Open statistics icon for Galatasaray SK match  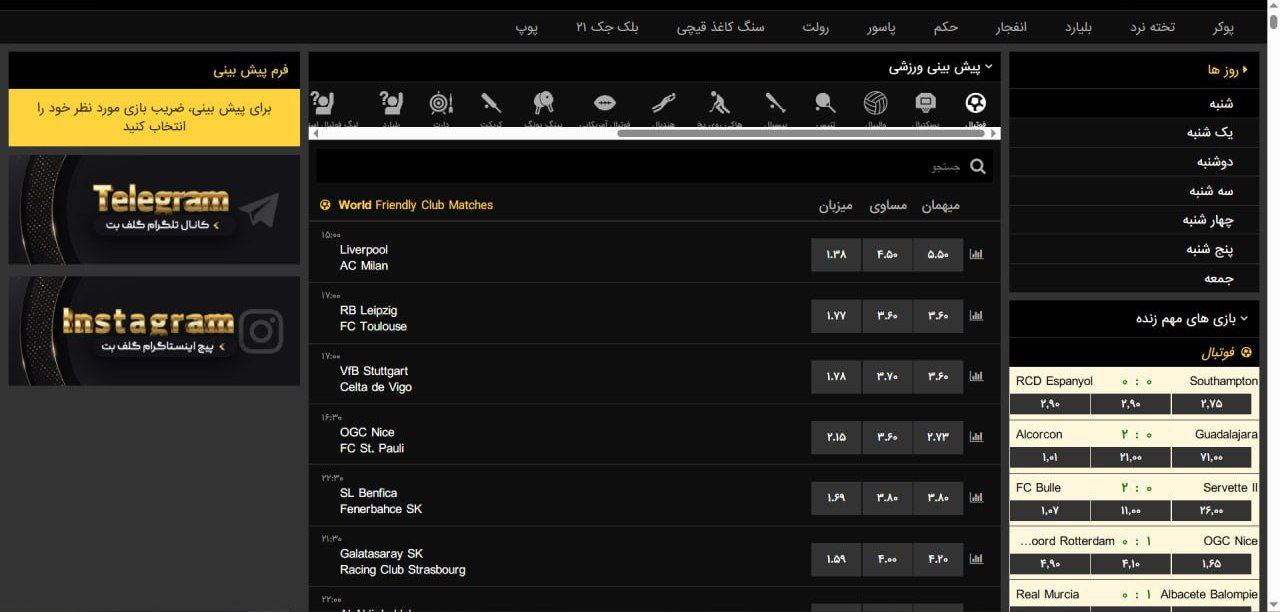pos(976,559)
